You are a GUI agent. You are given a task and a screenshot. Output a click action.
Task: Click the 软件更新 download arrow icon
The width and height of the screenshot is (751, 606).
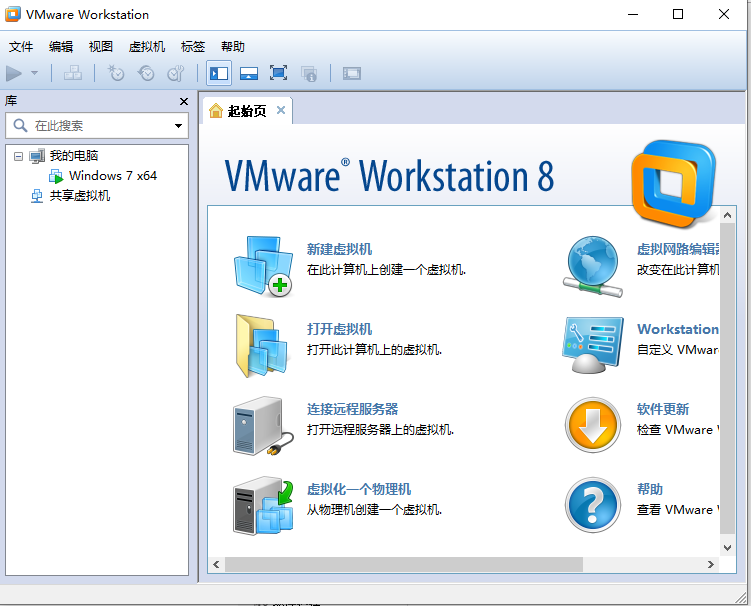point(593,425)
